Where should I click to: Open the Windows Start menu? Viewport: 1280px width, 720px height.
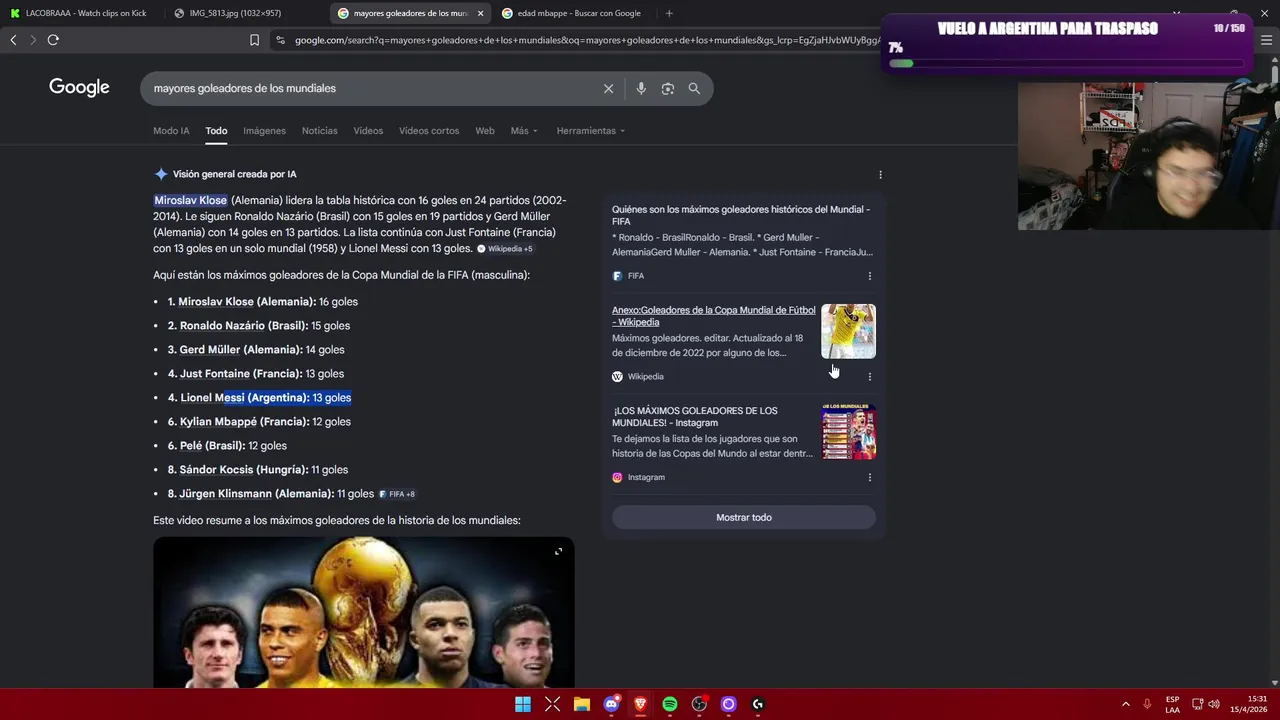click(x=523, y=704)
